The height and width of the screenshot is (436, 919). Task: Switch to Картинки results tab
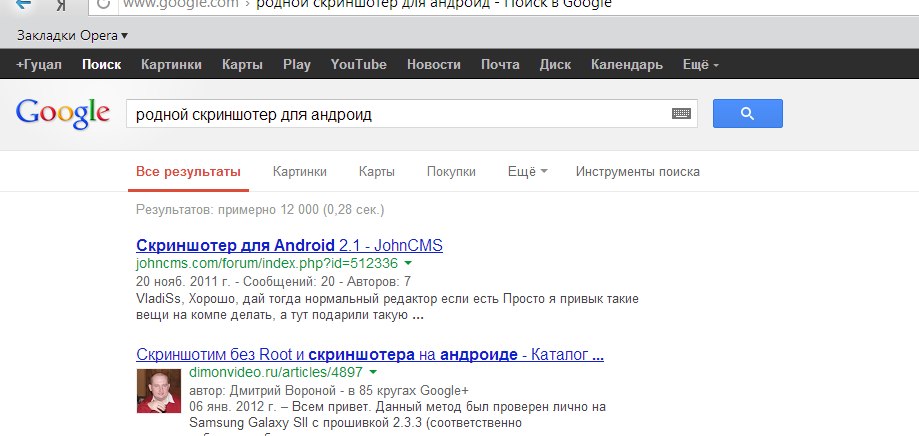(x=299, y=171)
